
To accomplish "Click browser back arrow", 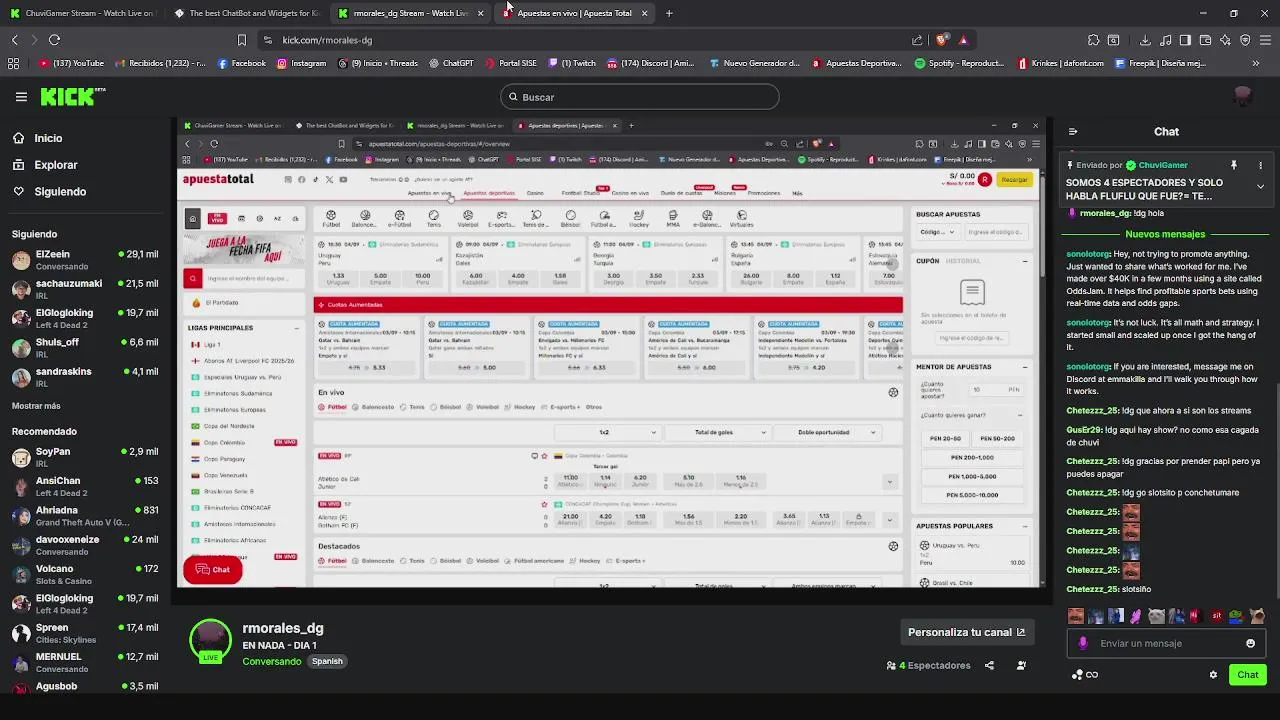I will point(14,40).
